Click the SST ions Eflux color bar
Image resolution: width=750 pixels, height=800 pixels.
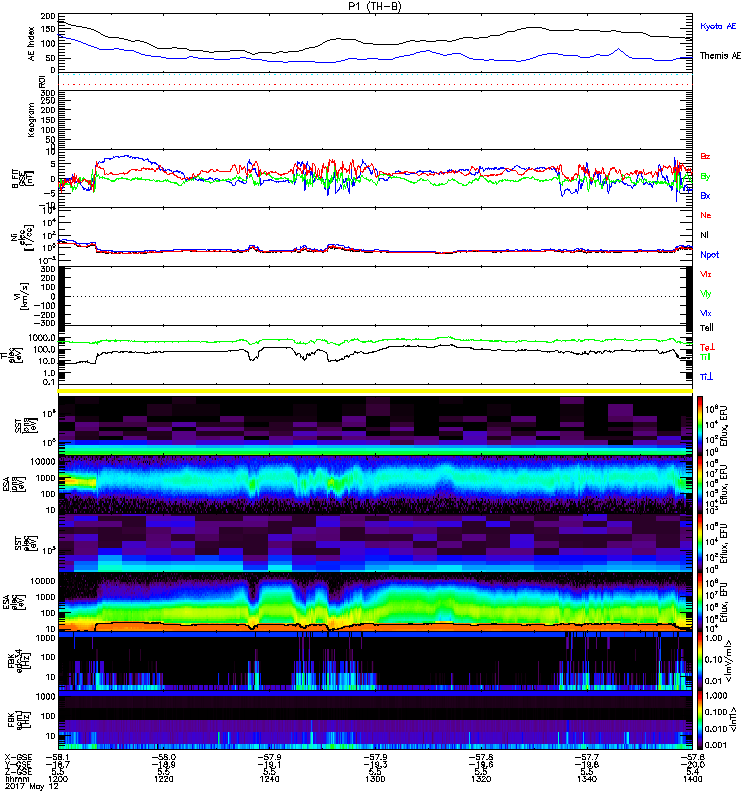pyautogui.click(x=700, y=424)
